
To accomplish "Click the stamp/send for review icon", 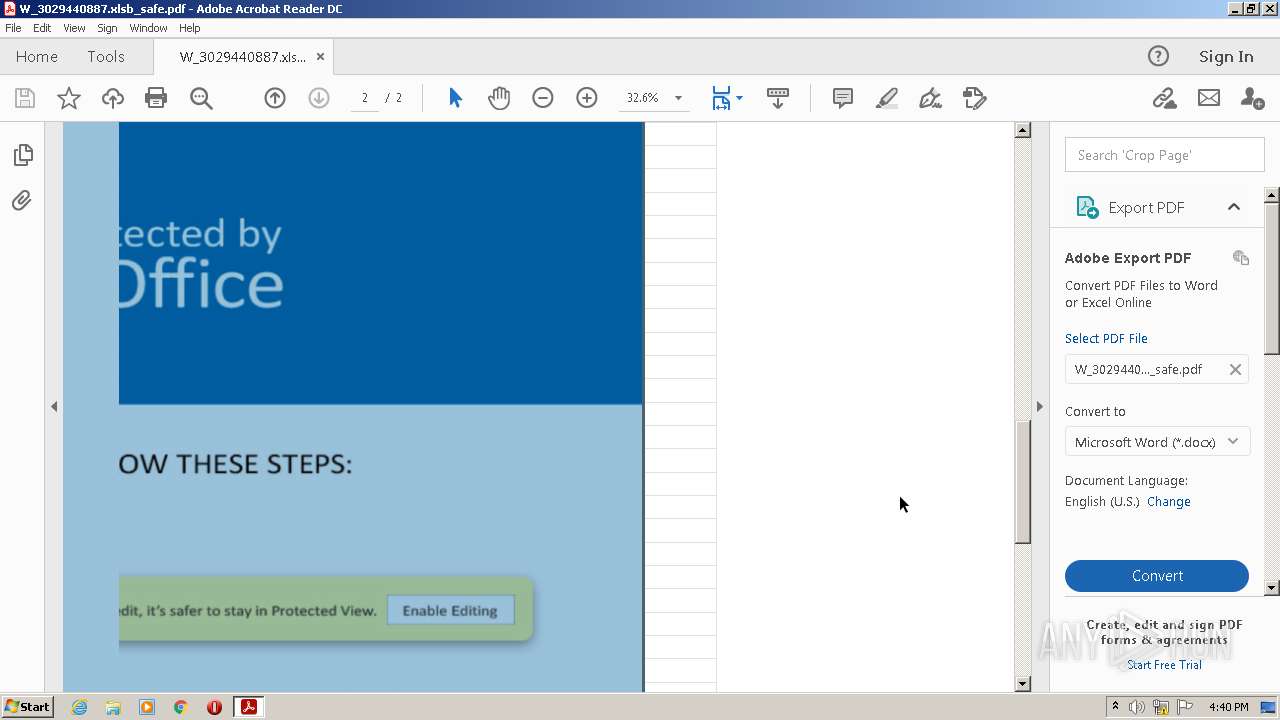I will coord(975,98).
